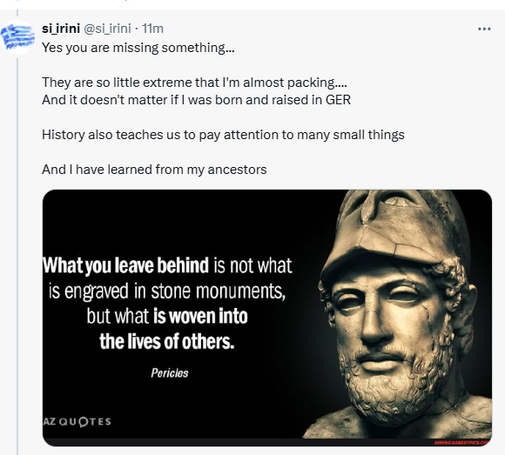Open the tweet via the 11m timestamp
Image resolution: width=505 pixels, height=455 pixels.
(153, 29)
